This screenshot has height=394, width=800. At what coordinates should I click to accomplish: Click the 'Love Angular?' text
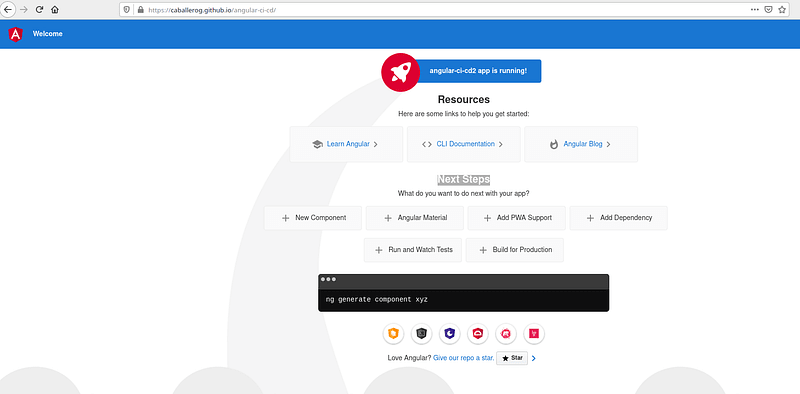pyautogui.click(x=409, y=358)
